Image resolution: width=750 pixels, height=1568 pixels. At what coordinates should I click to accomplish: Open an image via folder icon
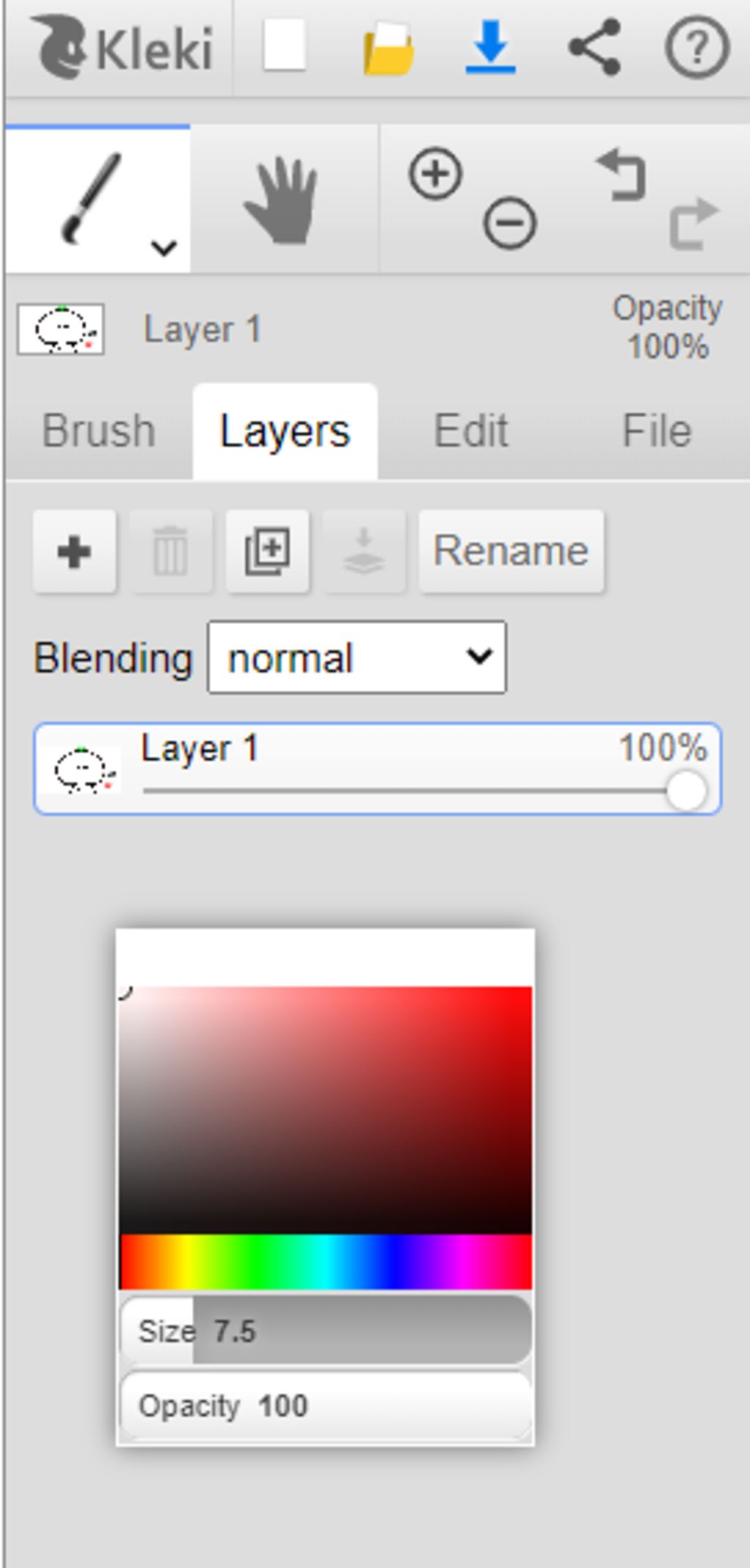(388, 48)
